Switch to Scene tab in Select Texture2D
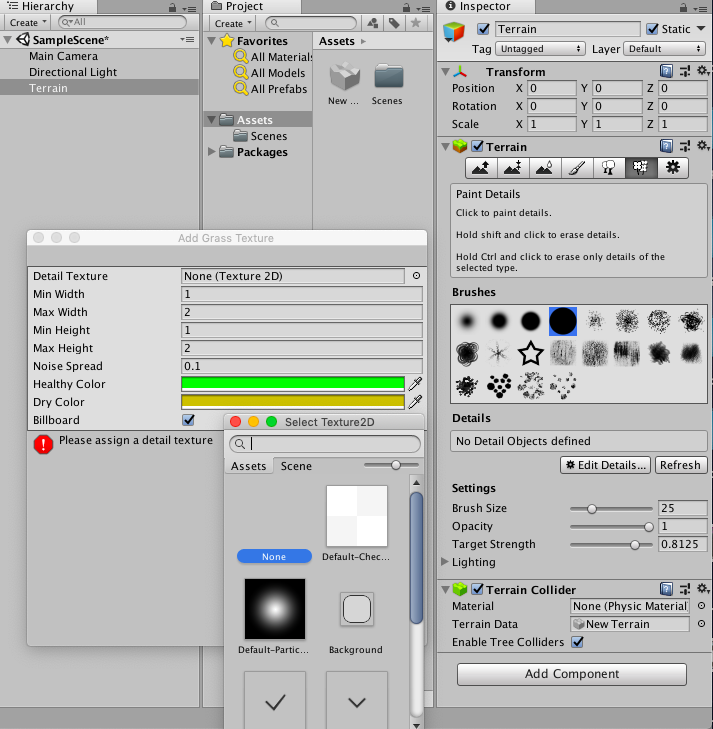The image size is (713, 729). 296,466
